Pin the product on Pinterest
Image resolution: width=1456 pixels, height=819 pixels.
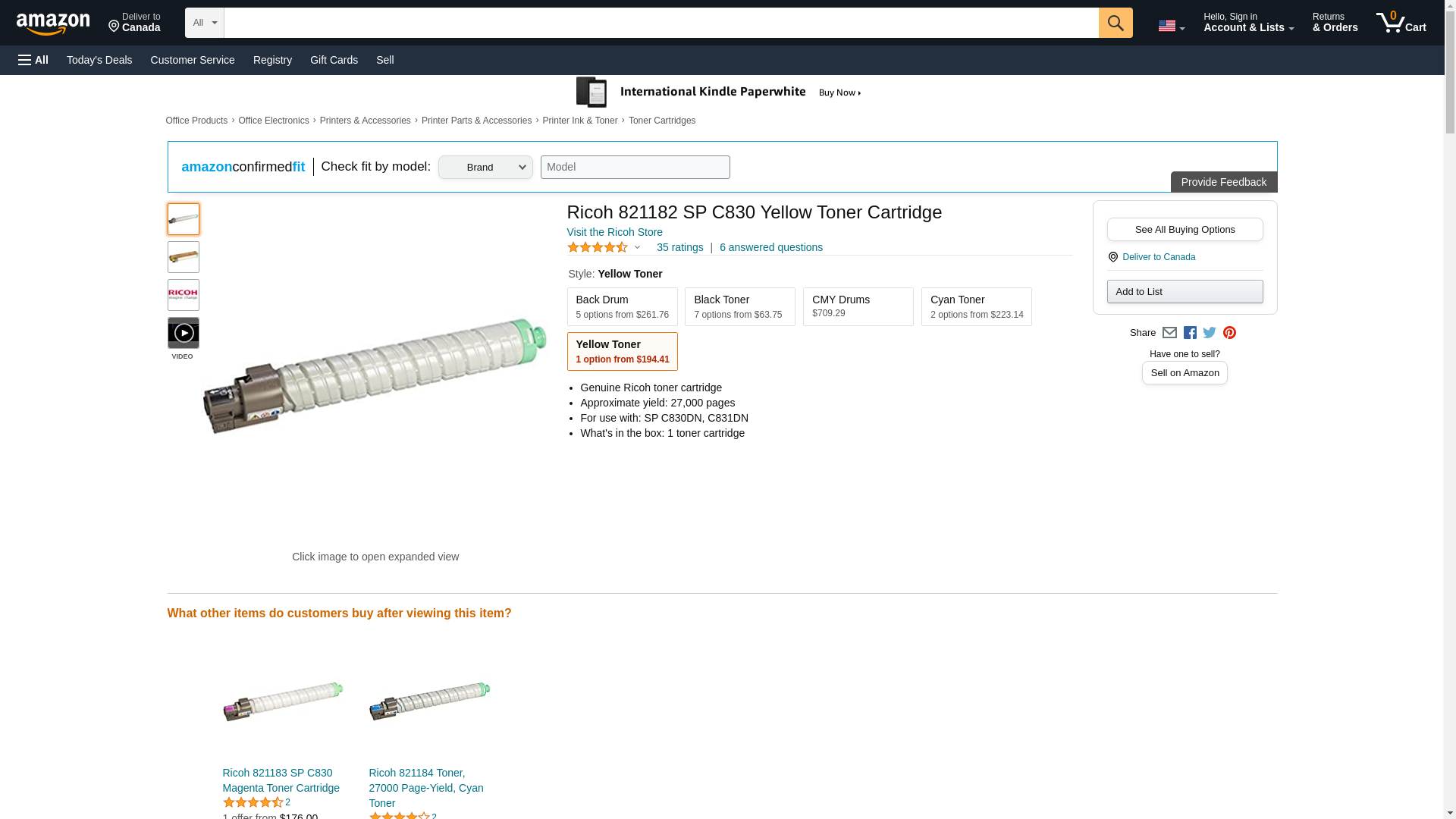(1229, 333)
